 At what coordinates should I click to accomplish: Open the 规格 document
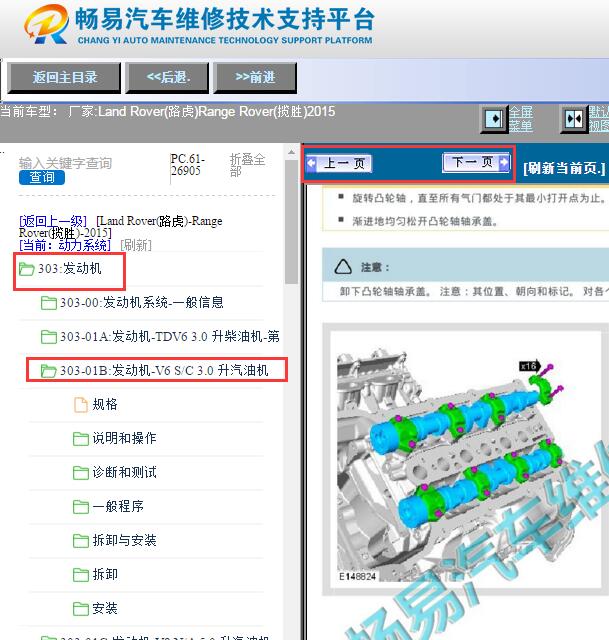click(x=105, y=404)
